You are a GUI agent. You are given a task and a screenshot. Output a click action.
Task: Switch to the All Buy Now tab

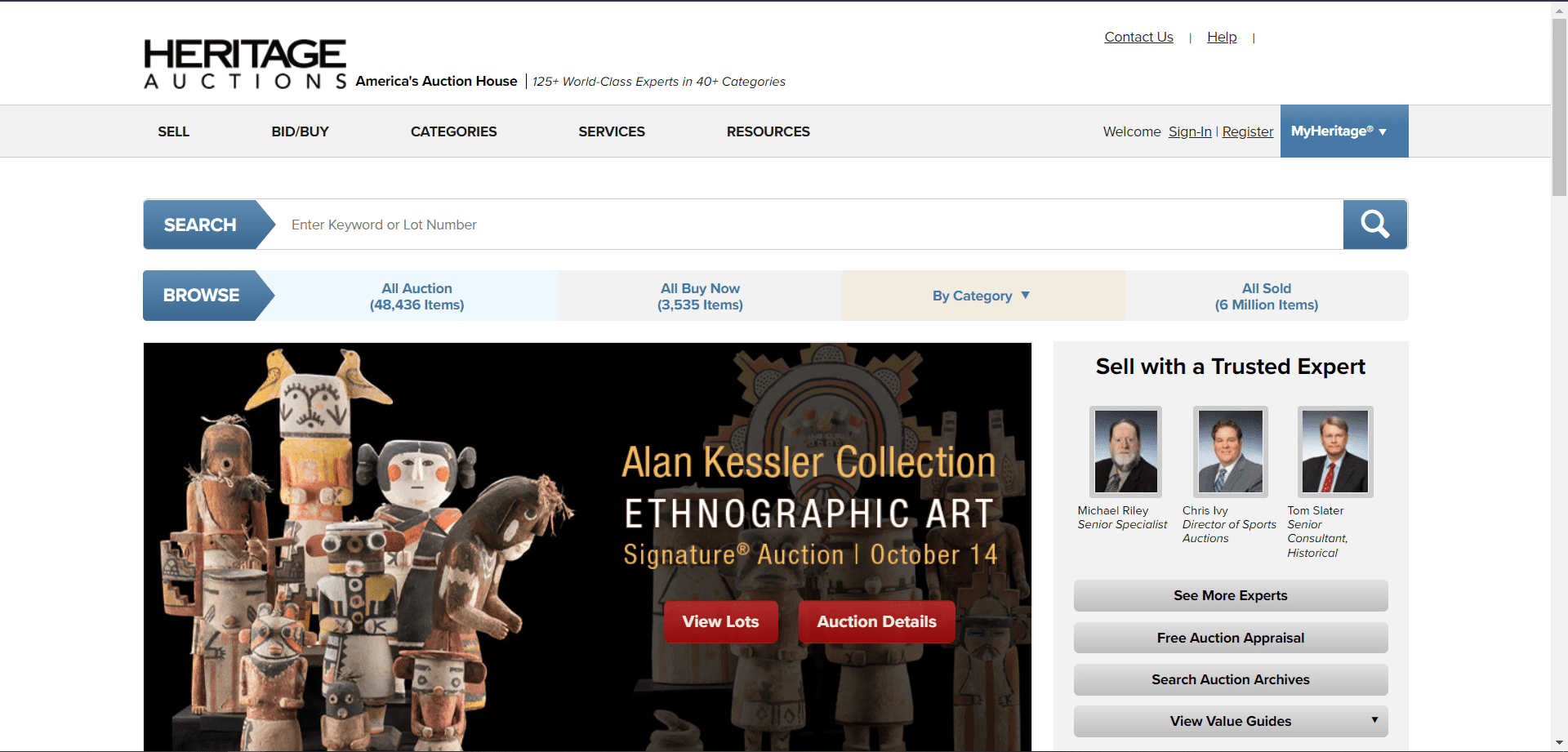click(x=700, y=296)
